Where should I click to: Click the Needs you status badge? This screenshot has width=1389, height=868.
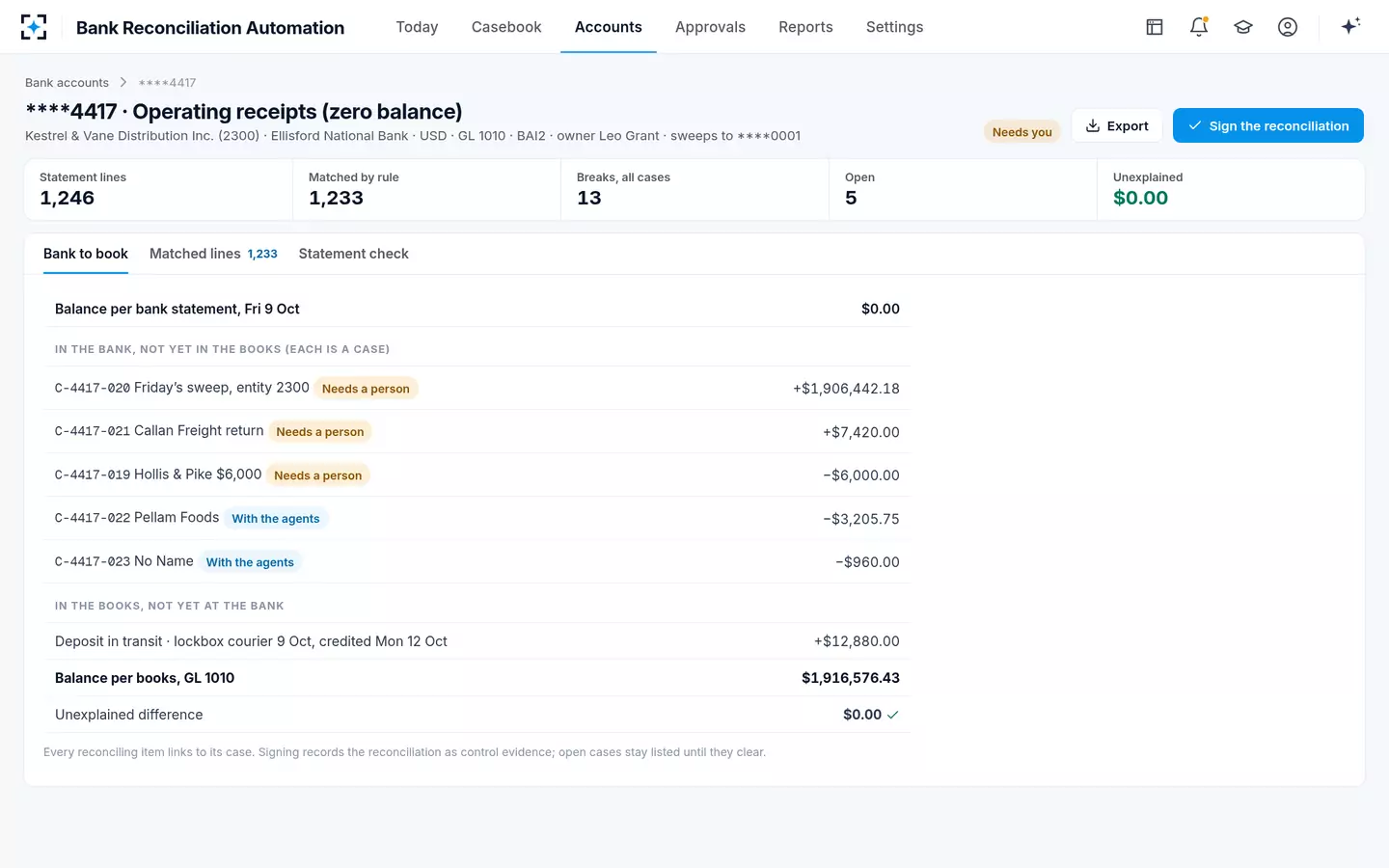1022,132
